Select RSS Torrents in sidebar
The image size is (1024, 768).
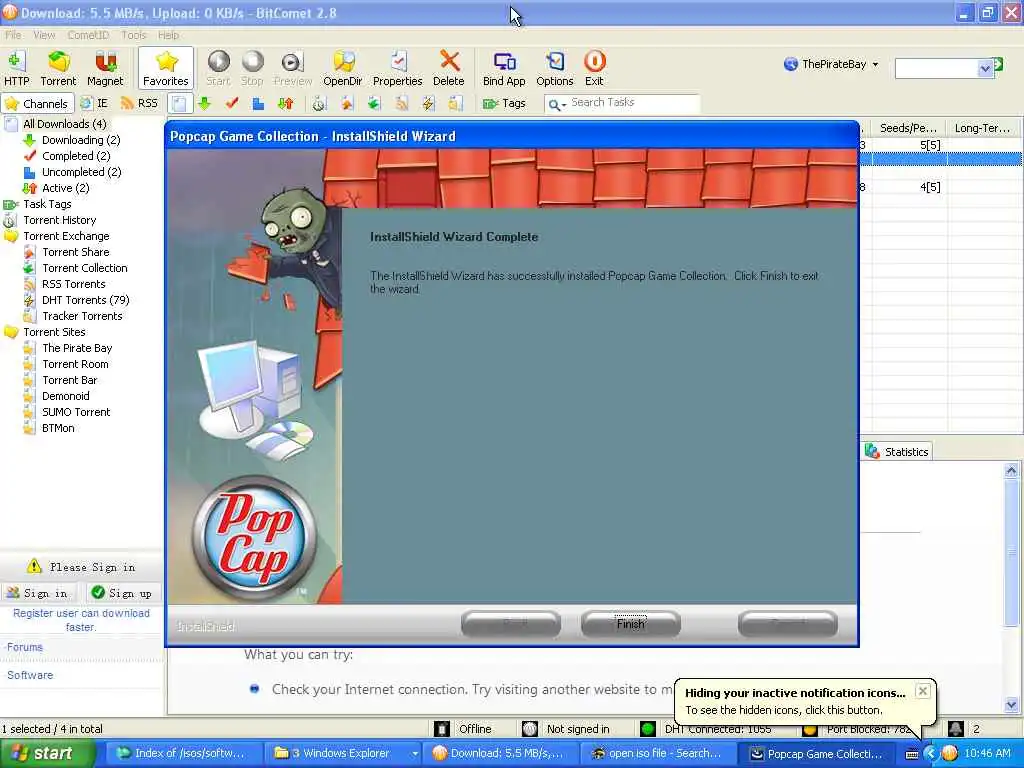click(74, 284)
